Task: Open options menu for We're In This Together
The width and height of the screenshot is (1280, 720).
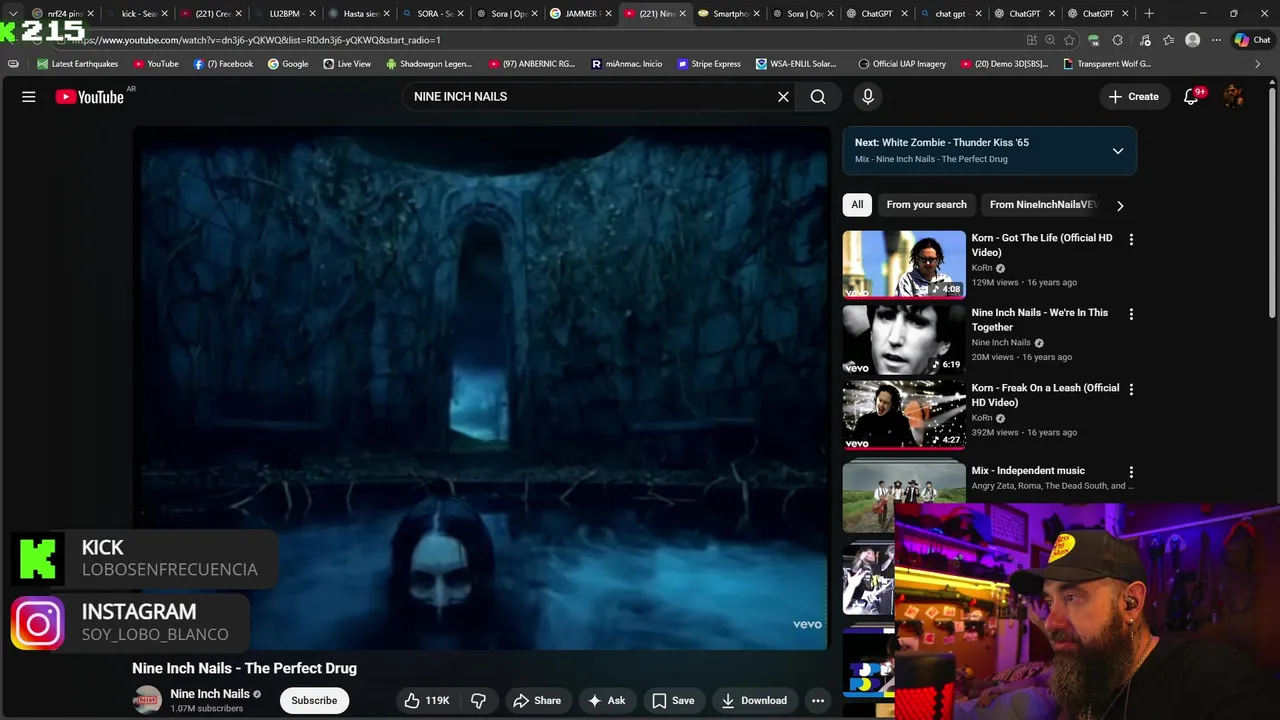Action: [x=1131, y=314]
